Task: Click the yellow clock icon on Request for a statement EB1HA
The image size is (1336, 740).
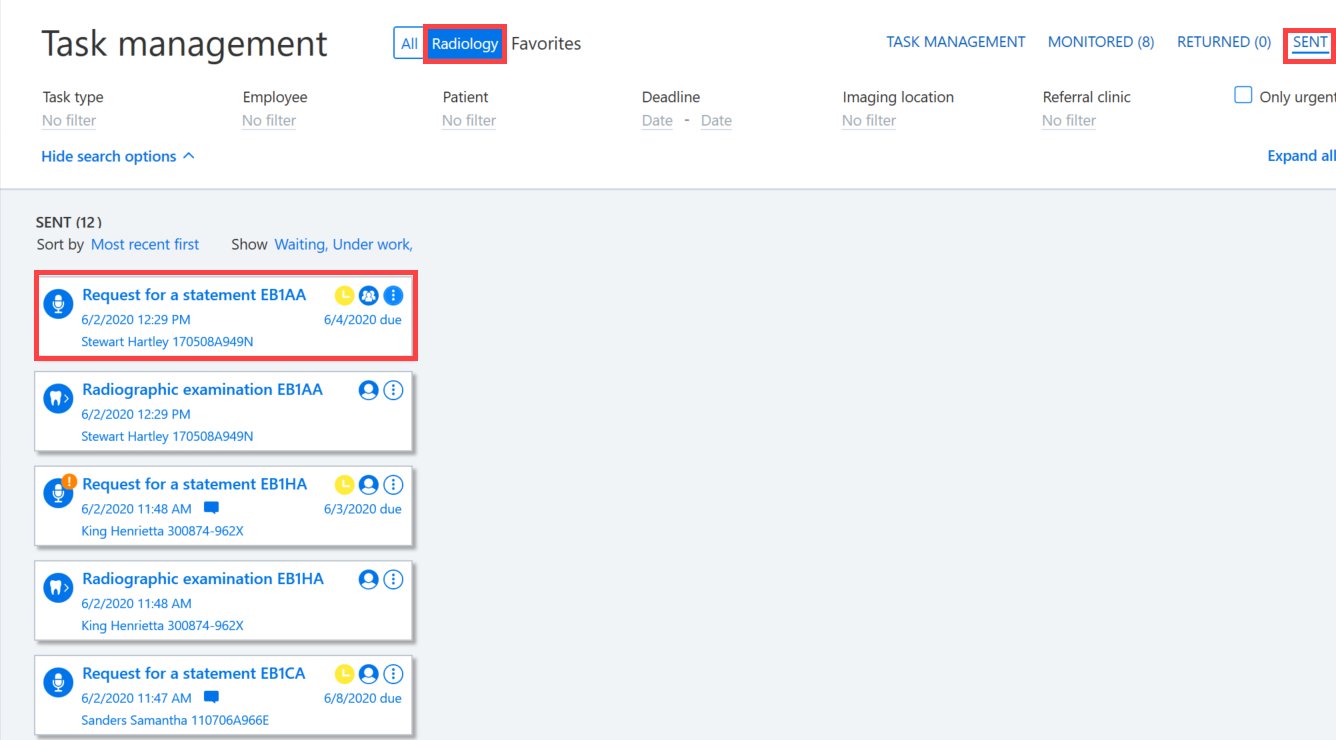Action: (344, 485)
